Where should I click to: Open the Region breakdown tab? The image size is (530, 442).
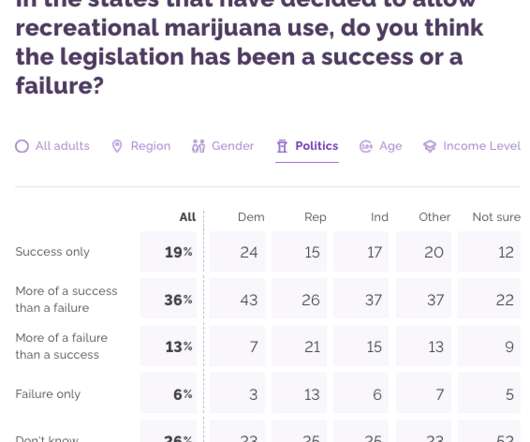(x=141, y=146)
